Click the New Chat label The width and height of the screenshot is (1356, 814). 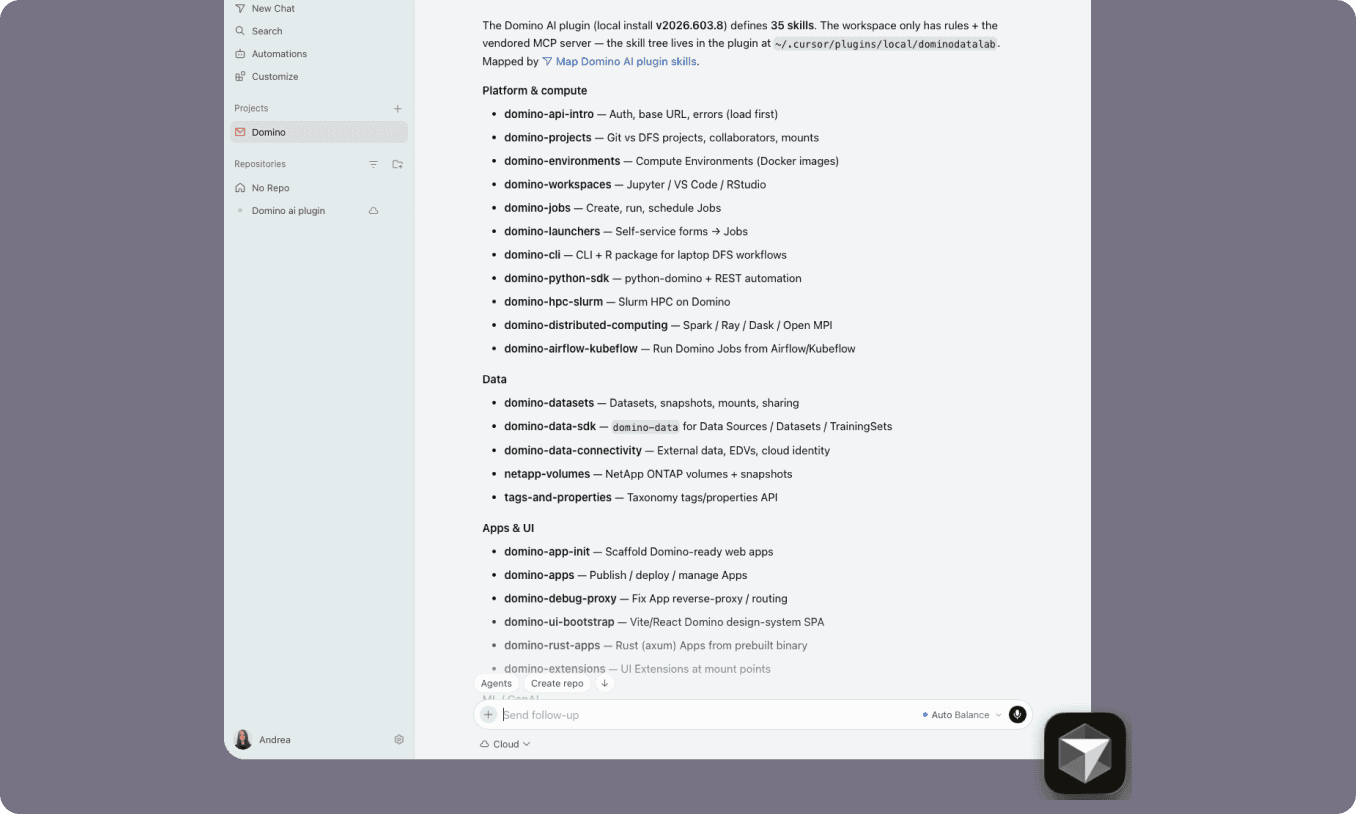[x=273, y=8]
